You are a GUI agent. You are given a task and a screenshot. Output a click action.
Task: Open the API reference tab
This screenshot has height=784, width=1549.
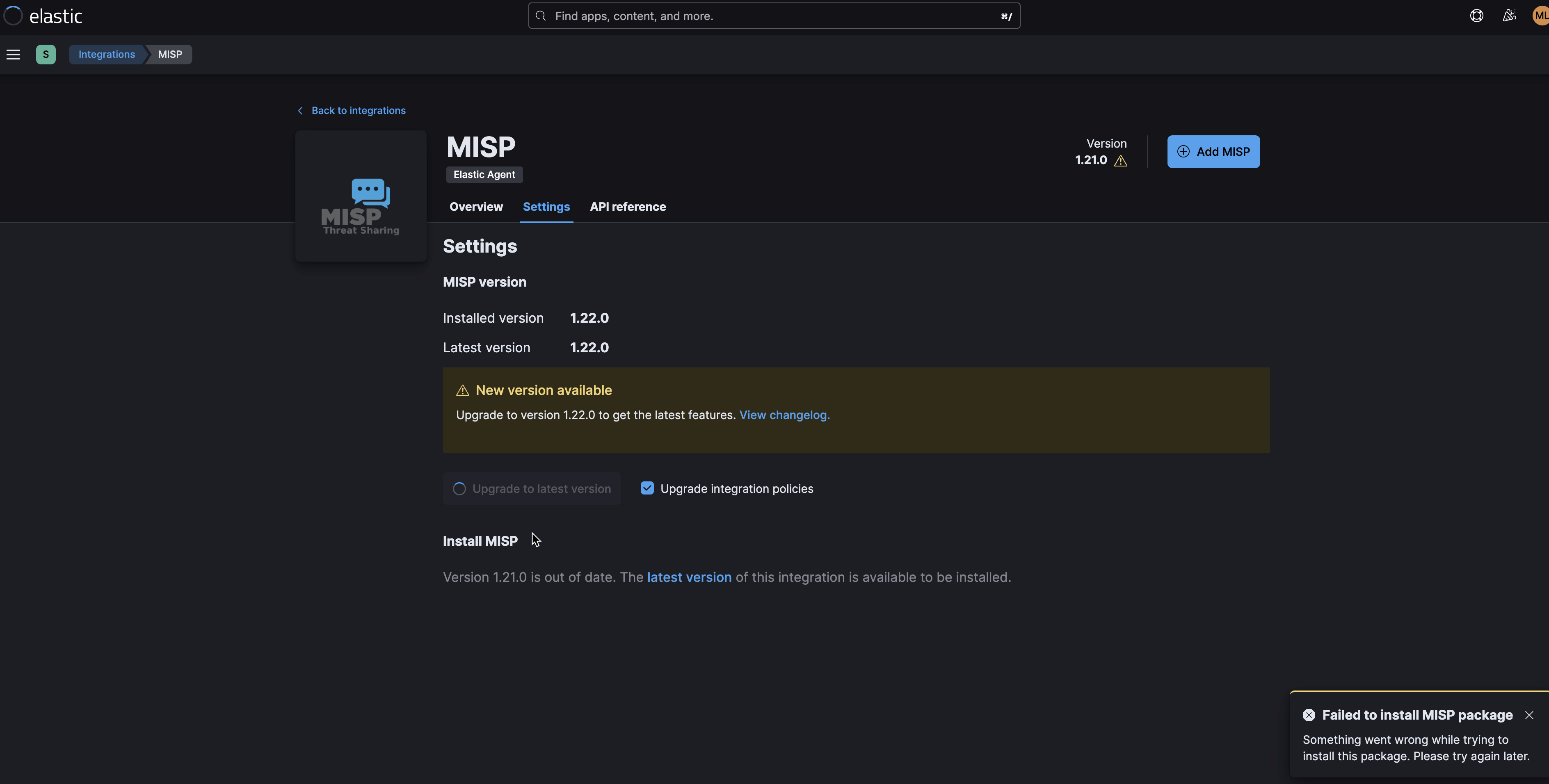628,206
